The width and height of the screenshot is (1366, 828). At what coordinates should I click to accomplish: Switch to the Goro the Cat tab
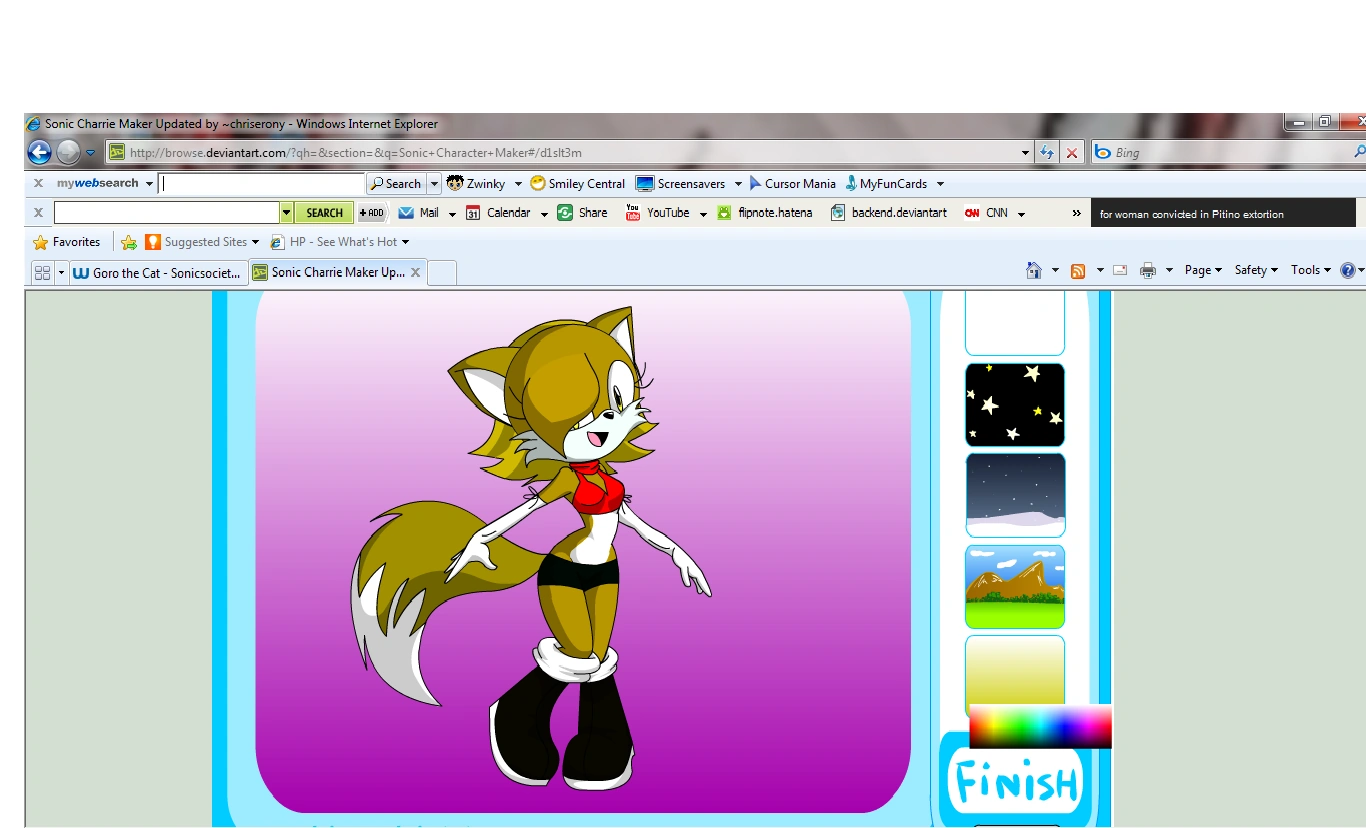(158, 273)
